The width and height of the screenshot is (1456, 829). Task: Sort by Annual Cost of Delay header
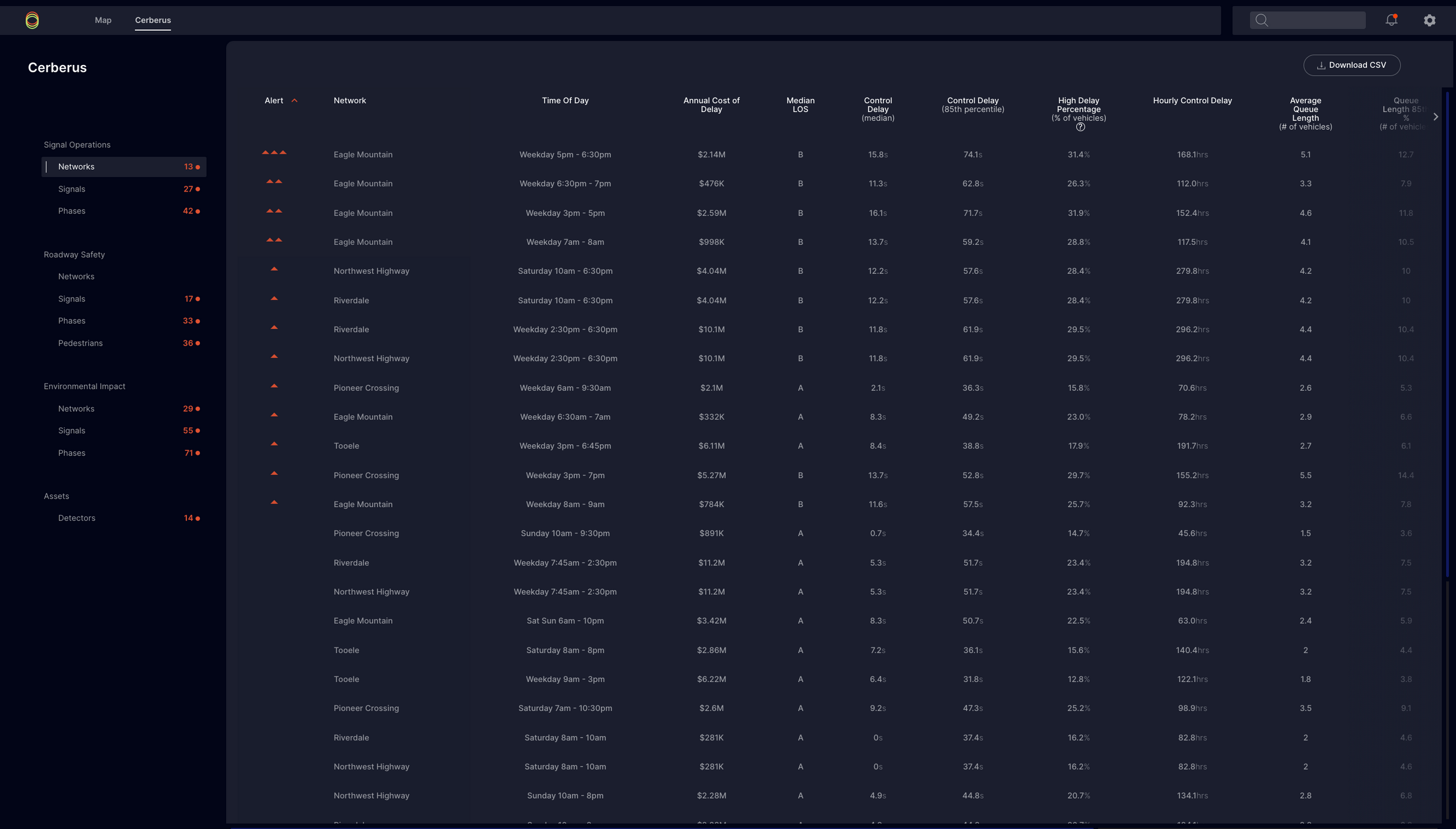(711, 105)
